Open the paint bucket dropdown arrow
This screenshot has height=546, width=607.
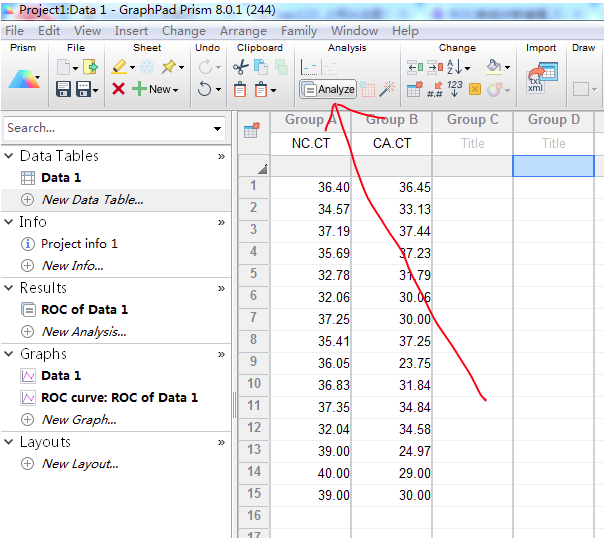point(508,68)
